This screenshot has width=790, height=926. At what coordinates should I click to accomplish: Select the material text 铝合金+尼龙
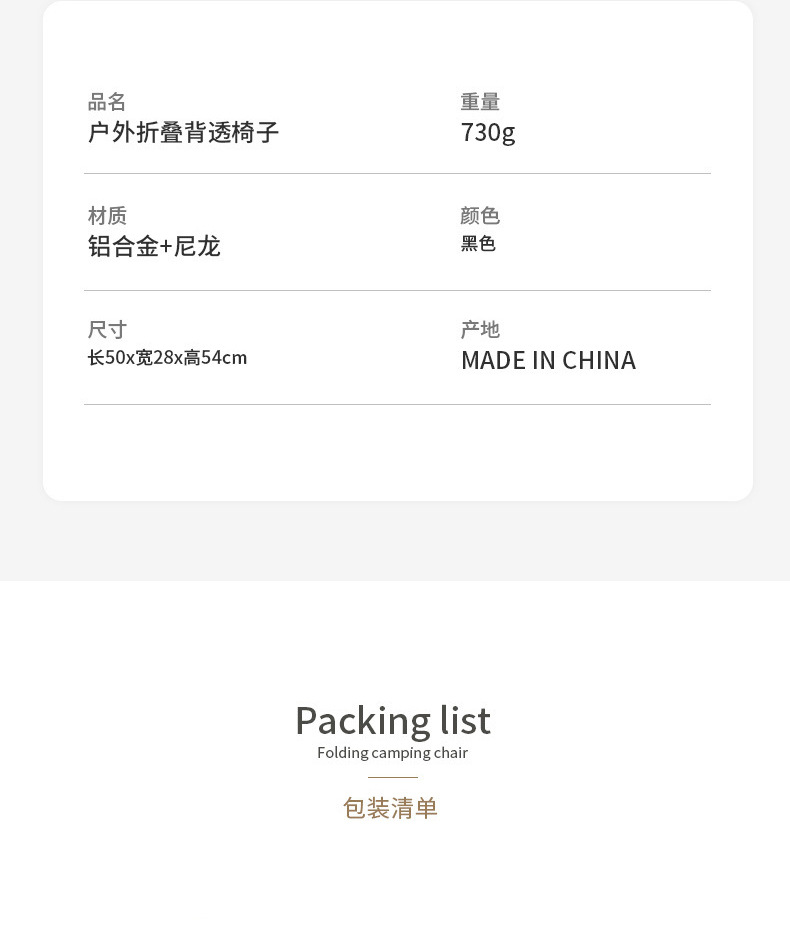(154, 246)
